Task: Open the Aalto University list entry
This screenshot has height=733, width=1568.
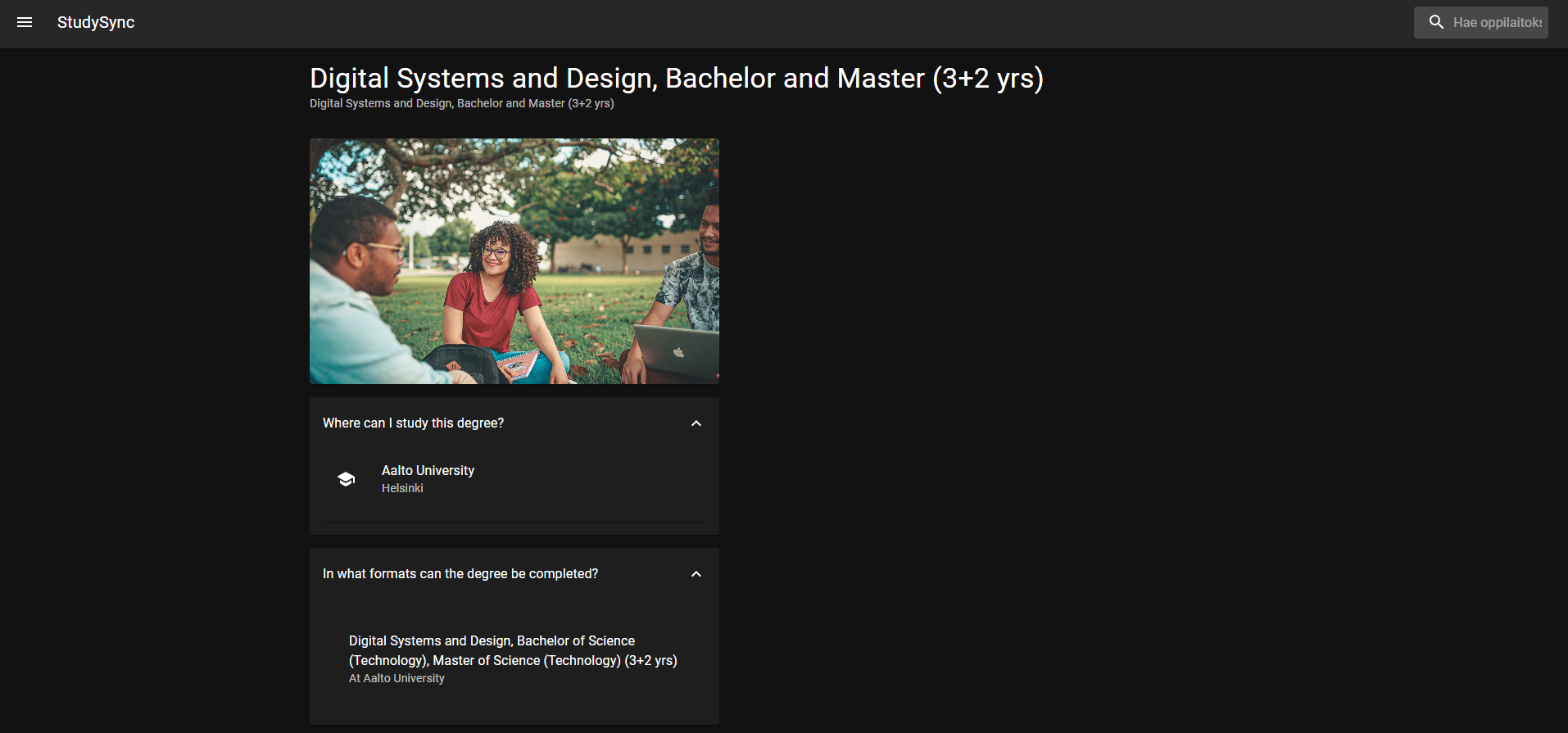Action: tap(428, 471)
